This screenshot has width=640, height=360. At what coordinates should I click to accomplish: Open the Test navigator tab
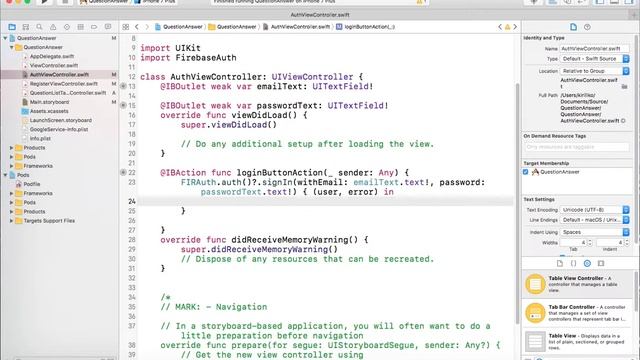[x=67, y=27]
